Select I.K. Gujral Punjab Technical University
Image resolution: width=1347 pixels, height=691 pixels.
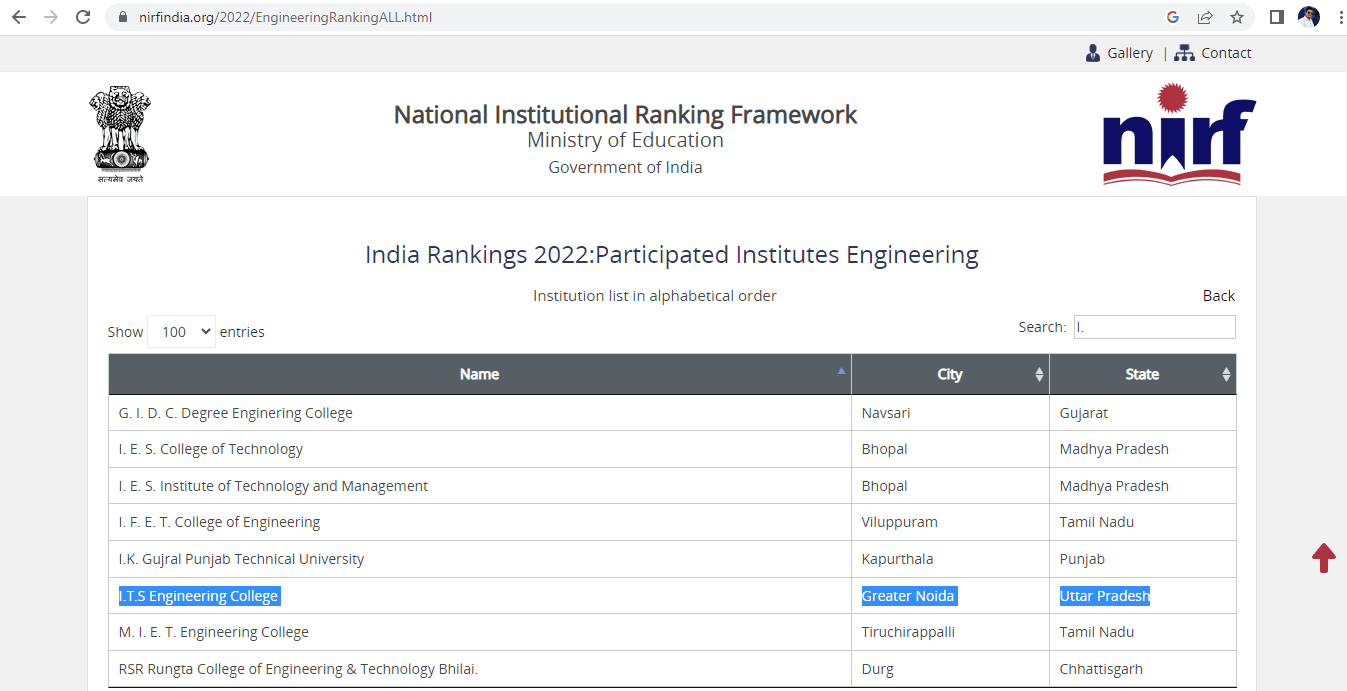(x=241, y=559)
